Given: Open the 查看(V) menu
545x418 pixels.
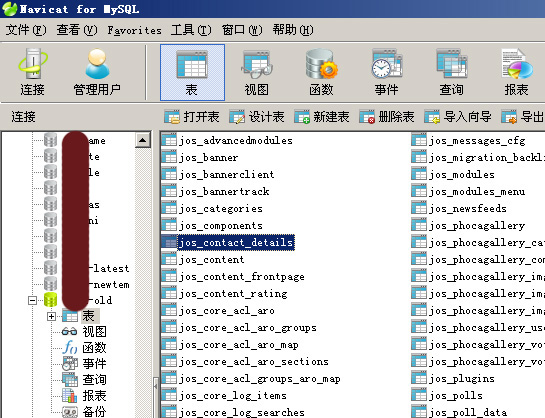Looking at the screenshot, I should [77, 30].
